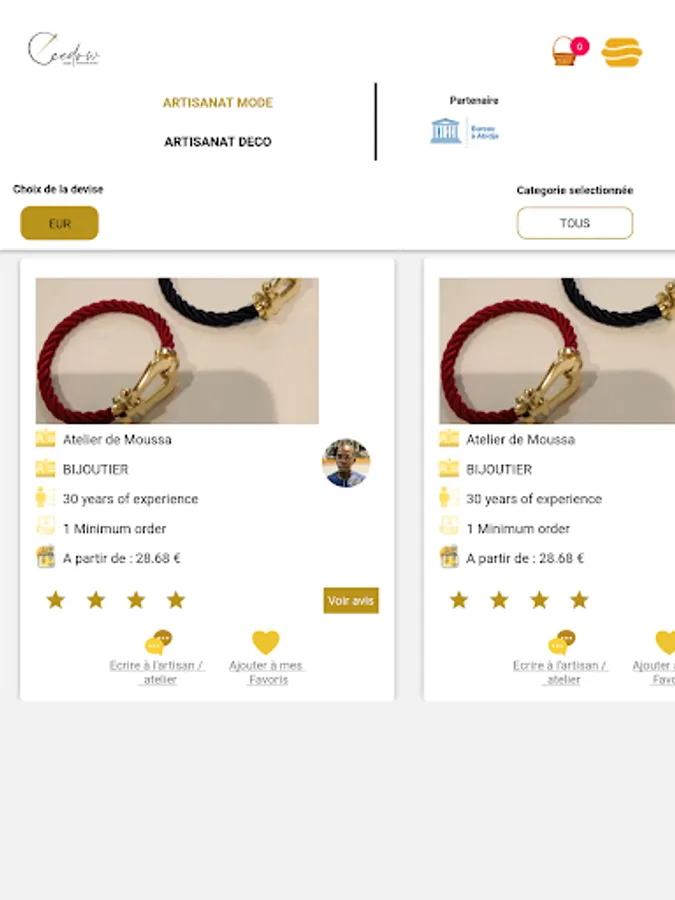Image resolution: width=675 pixels, height=900 pixels.
Task: Click the chat bubbles icon in second card
Action: click(x=561, y=643)
